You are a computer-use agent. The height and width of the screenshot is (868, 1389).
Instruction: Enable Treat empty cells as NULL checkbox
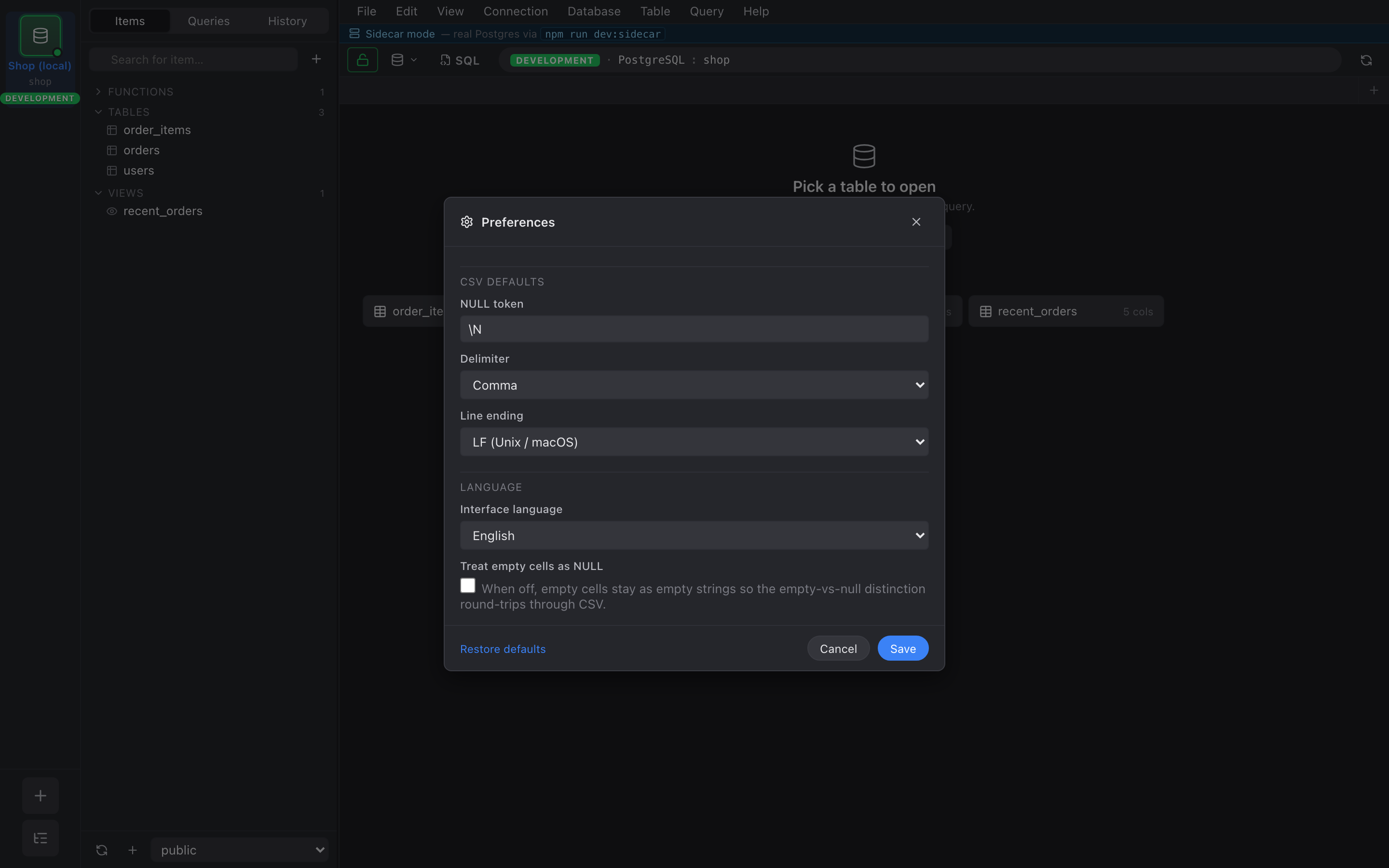point(468,585)
